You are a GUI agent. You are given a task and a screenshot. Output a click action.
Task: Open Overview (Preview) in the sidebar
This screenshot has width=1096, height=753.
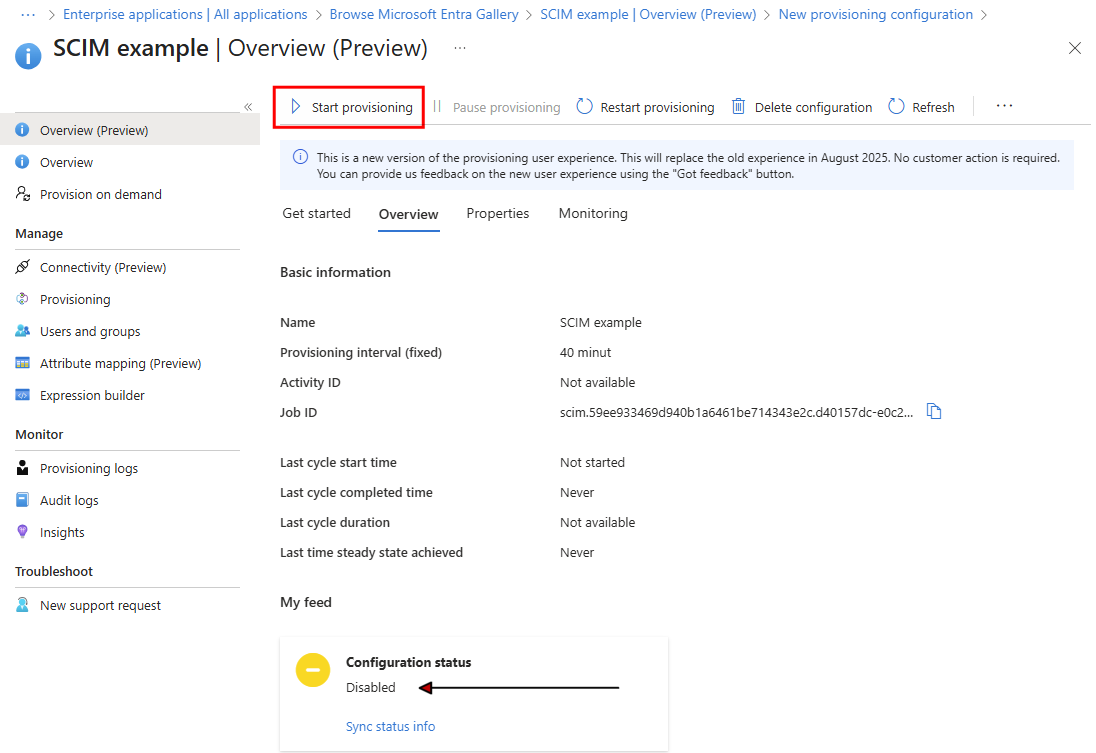130,130
